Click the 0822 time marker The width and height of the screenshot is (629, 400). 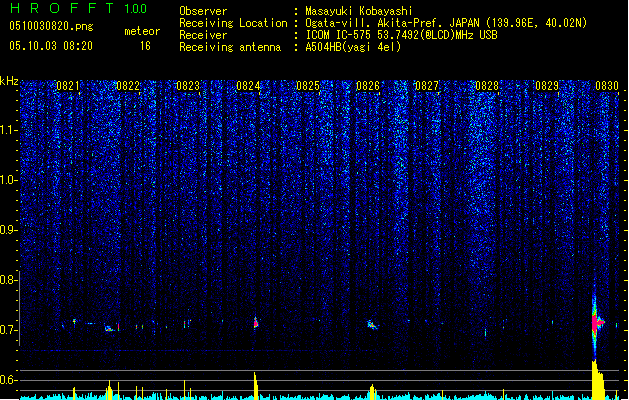128,86
